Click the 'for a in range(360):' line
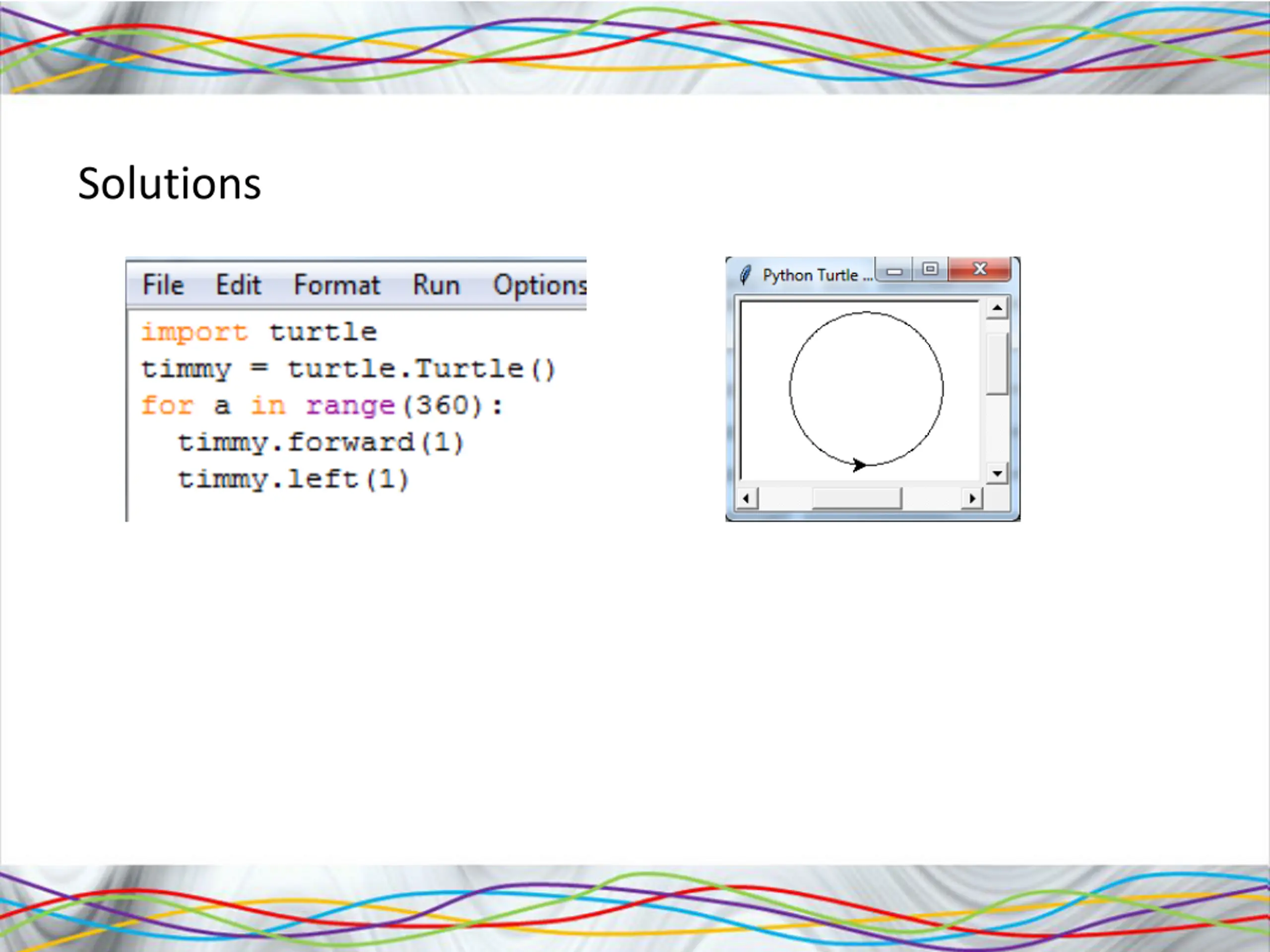Image resolution: width=1270 pixels, height=952 pixels. (322, 406)
